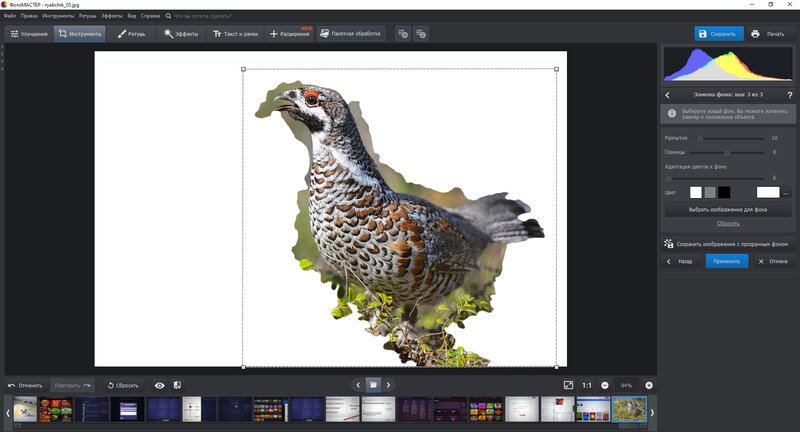This screenshot has height=432, width=800.
Task: Open the fit-to-screen icon
Action: click(x=568, y=385)
